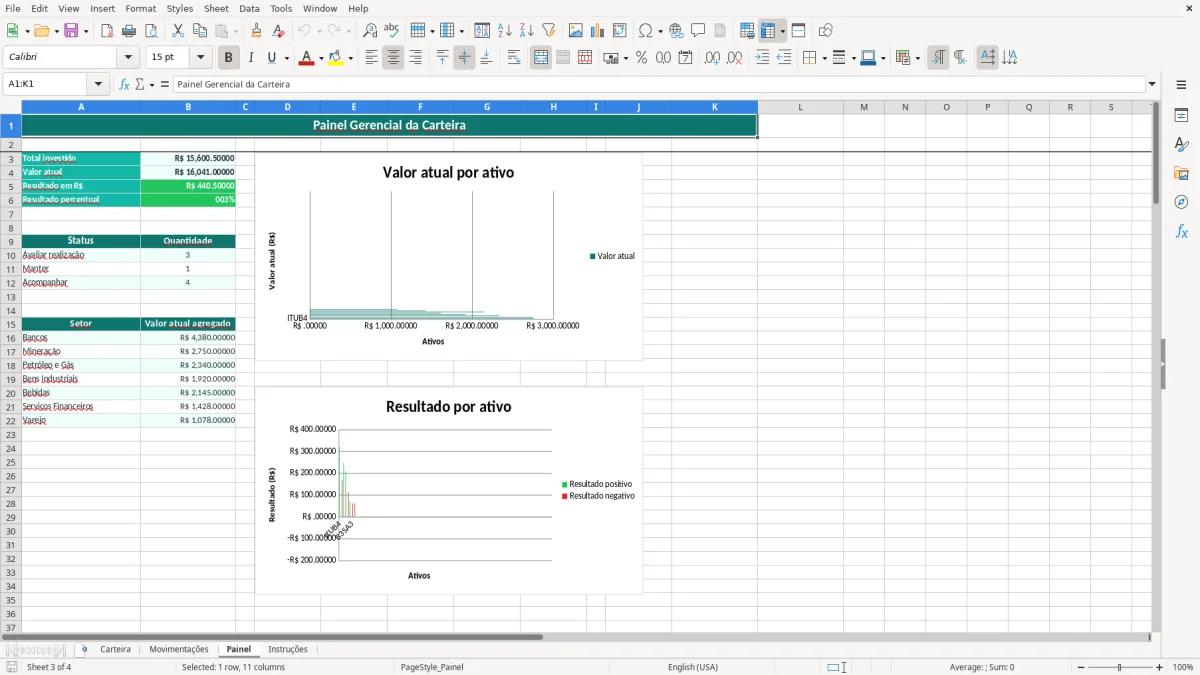The height and width of the screenshot is (675, 1200).
Task: Toggle Italic formatting
Action: click(x=251, y=58)
